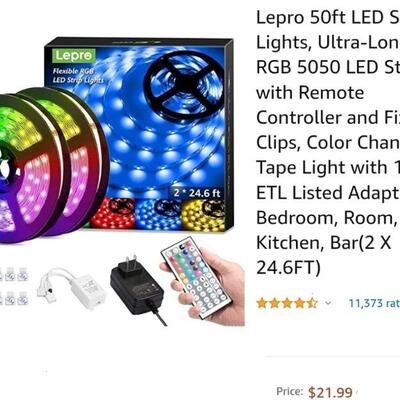Click the orange star rating icons

(x=287, y=303)
